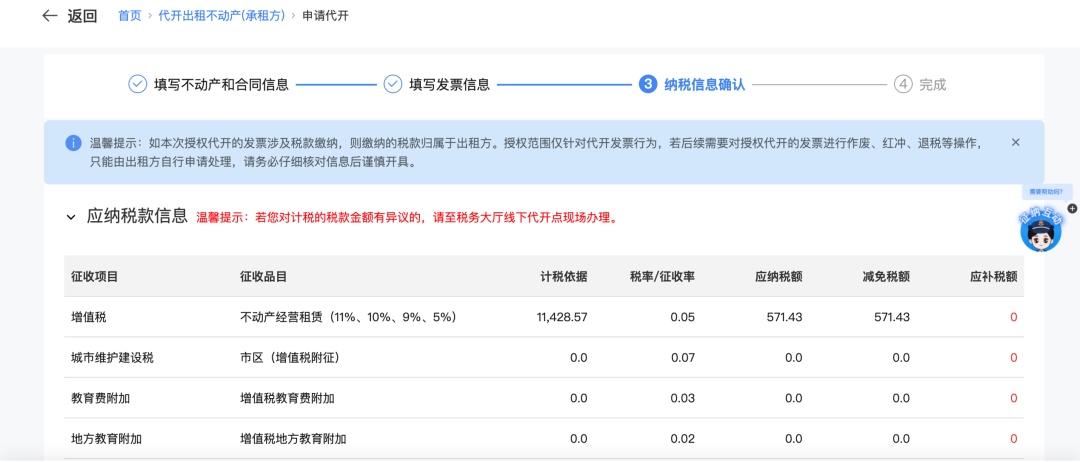Select the 纳税信息确认 step label

pos(704,85)
